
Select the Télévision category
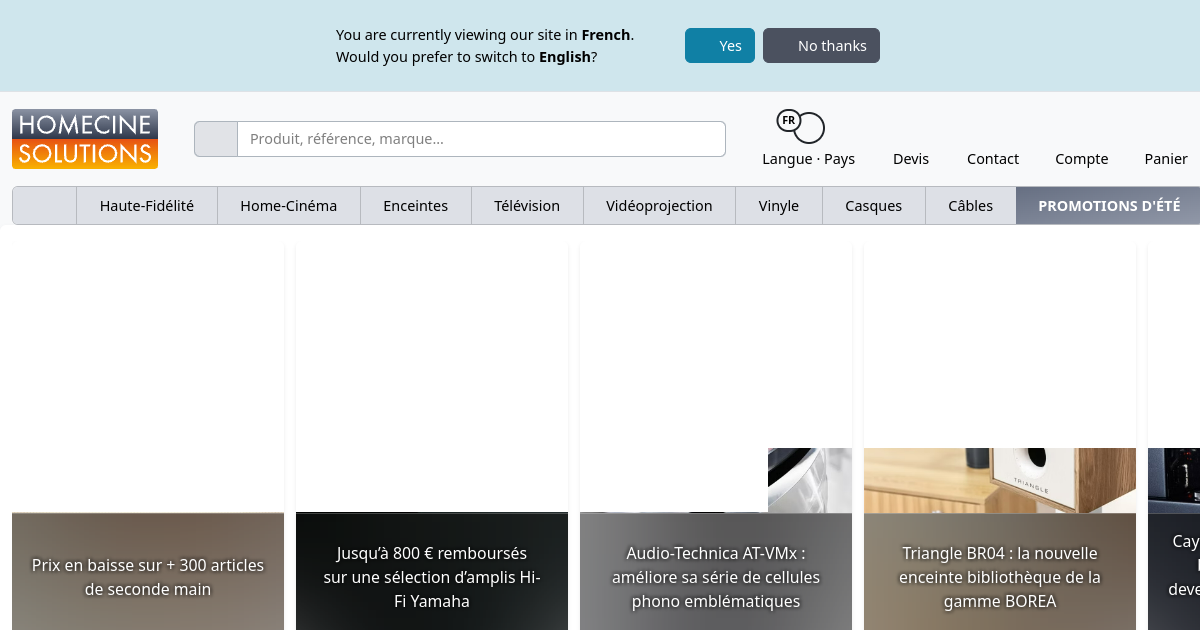tap(527, 206)
